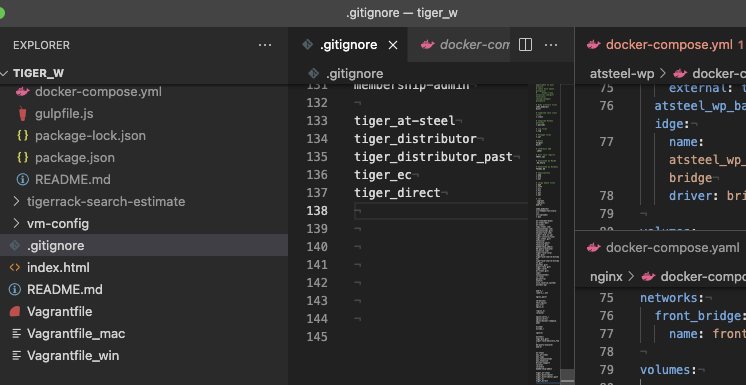This screenshot has height=385, width=746.
Task: Click the Vagrantfile red icon
Action: tap(15, 312)
